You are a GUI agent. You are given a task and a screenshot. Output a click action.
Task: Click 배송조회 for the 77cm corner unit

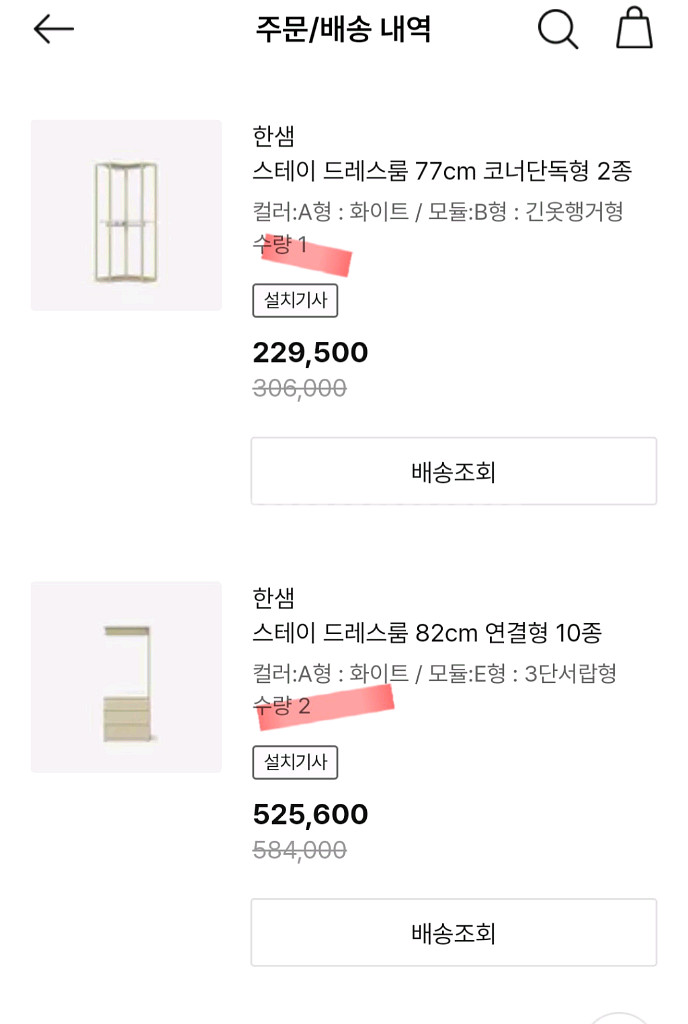453,471
